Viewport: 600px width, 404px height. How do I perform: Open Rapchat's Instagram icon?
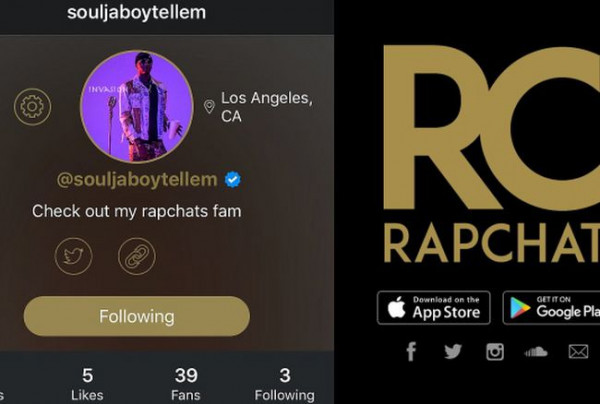coord(495,352)
